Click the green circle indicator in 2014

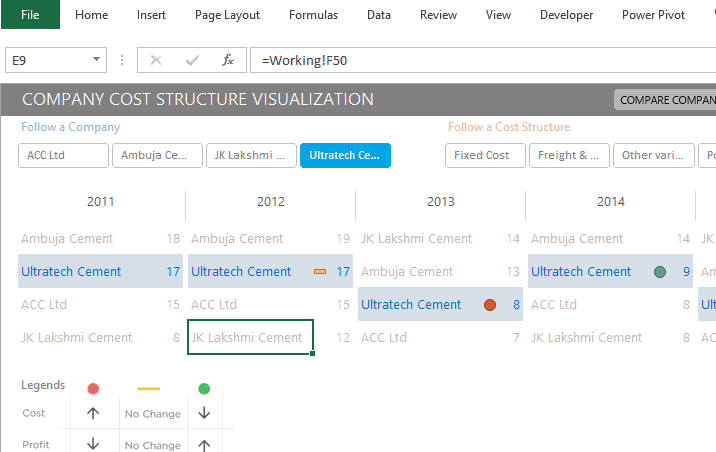(x=660, y=272)
